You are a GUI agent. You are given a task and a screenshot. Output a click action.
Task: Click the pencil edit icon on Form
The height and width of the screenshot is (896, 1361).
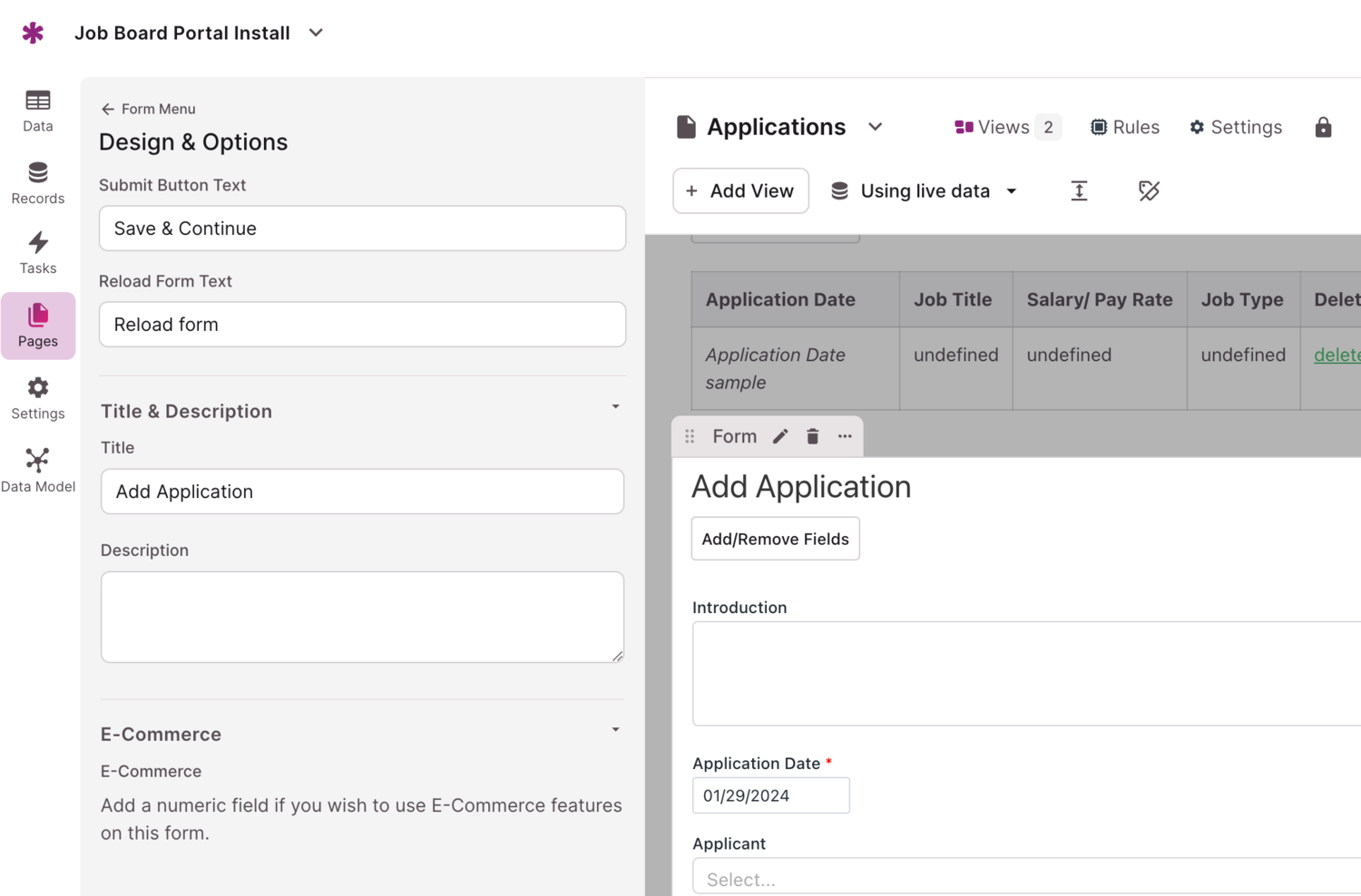tap(780, 436)
